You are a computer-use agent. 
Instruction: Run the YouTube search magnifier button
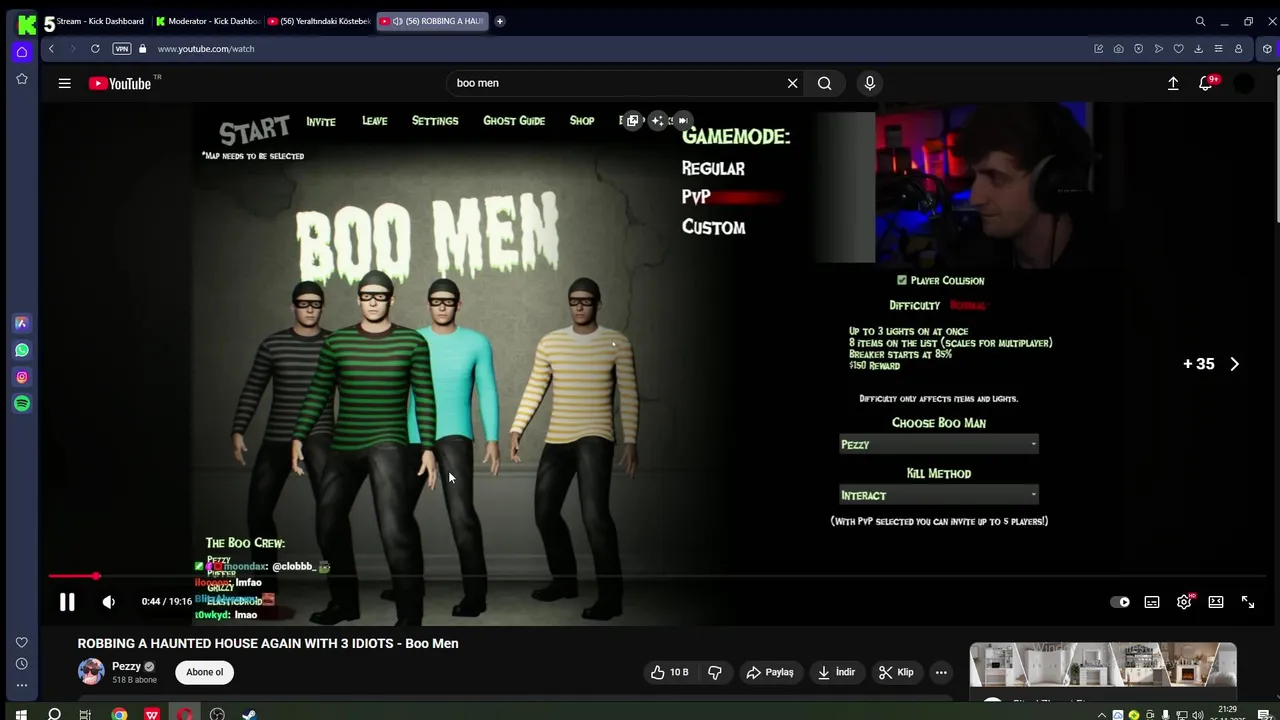824,83
